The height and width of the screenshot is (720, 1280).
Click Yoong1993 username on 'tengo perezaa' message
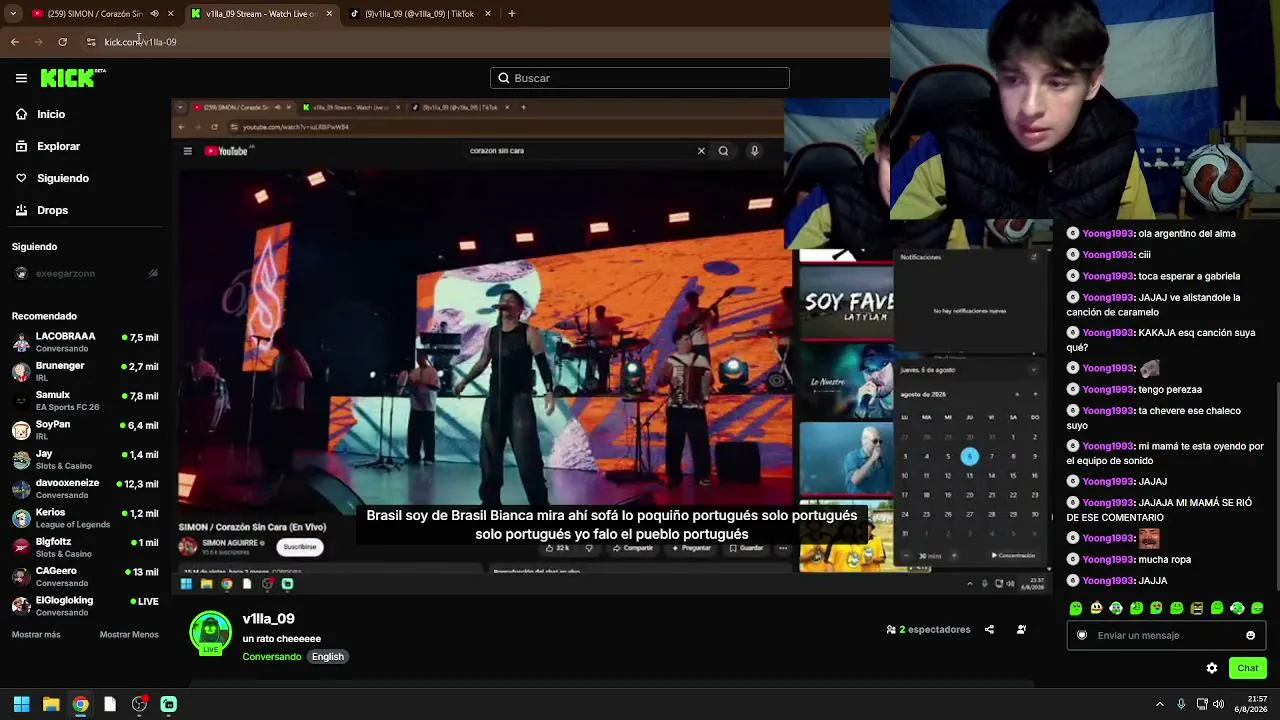(1108, 390)
